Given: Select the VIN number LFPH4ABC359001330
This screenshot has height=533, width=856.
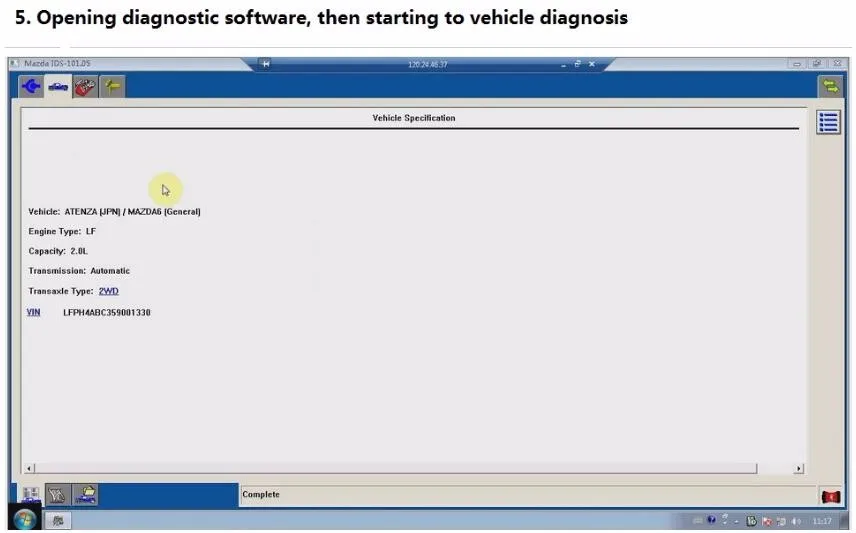Looking at the screenshot, I should point(106,312).
